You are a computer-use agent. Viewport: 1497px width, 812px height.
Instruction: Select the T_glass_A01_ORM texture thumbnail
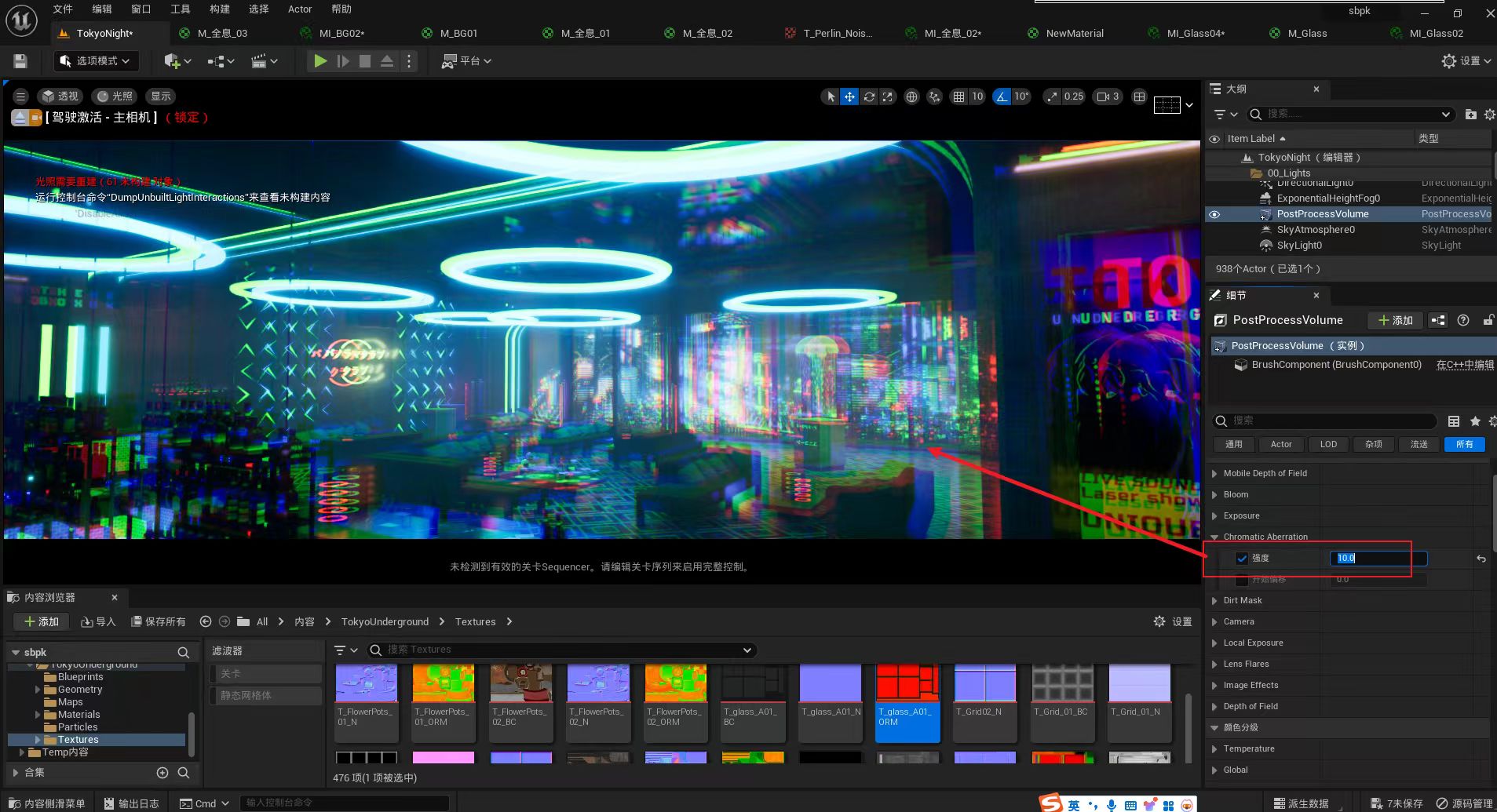[907, 702]
